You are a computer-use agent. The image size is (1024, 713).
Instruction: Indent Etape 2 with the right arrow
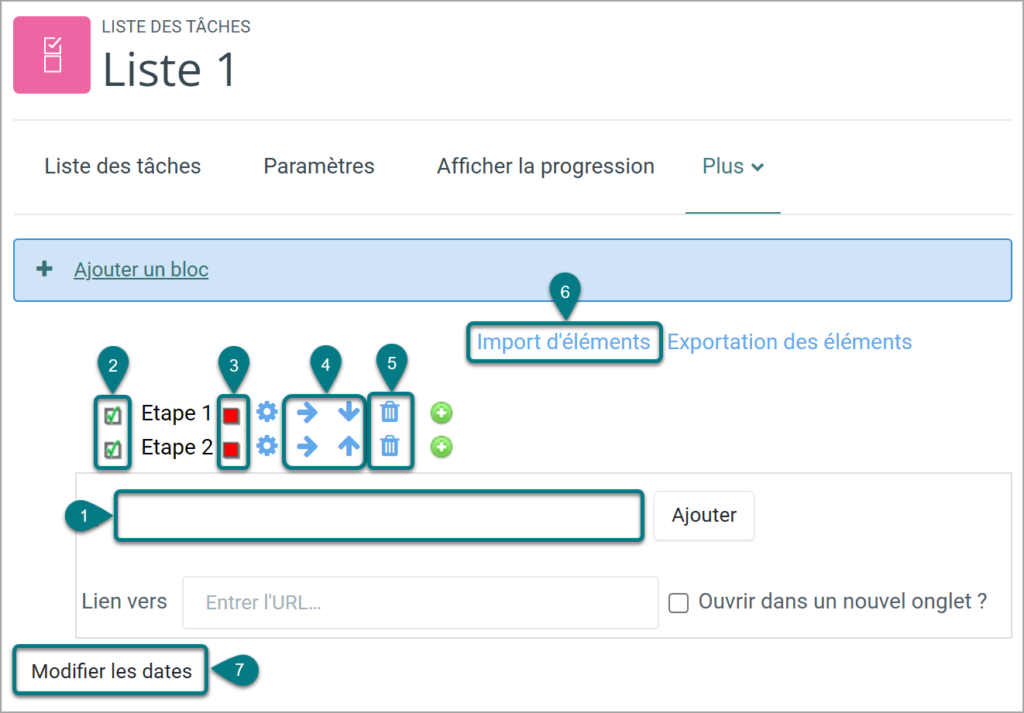(306, 447)
